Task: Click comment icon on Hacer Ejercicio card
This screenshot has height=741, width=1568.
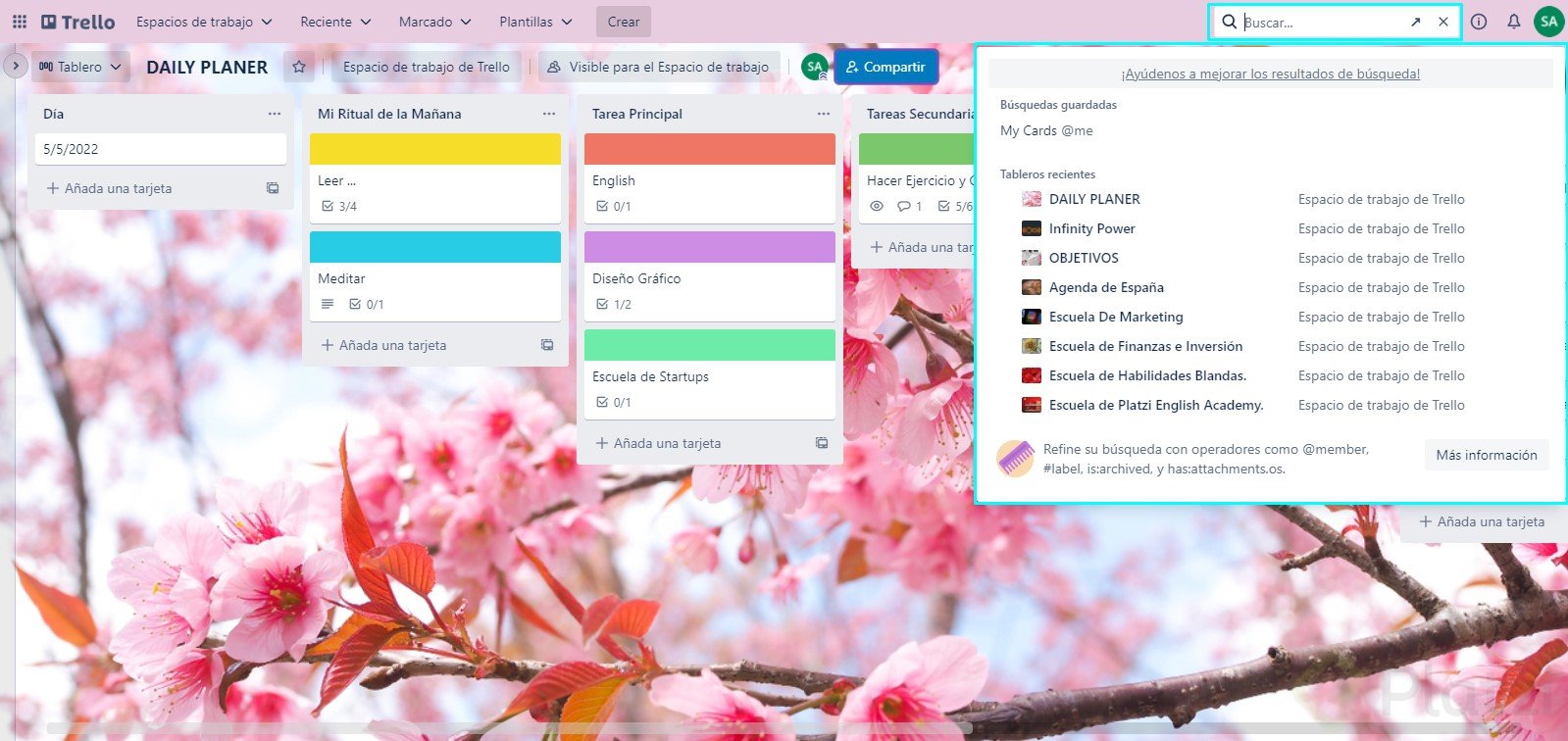Action: (910, 207)
